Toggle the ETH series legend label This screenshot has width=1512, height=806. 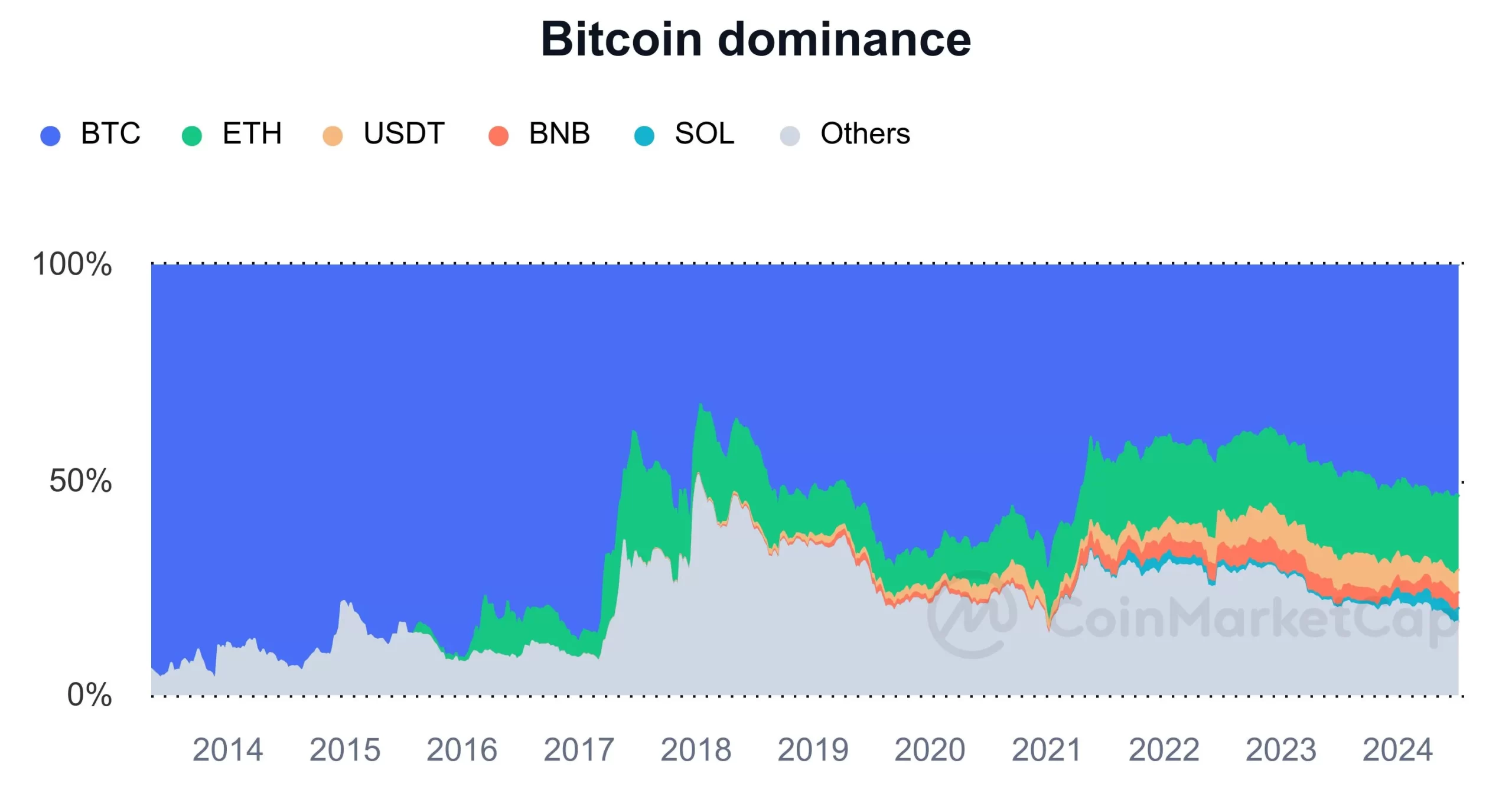252,133
